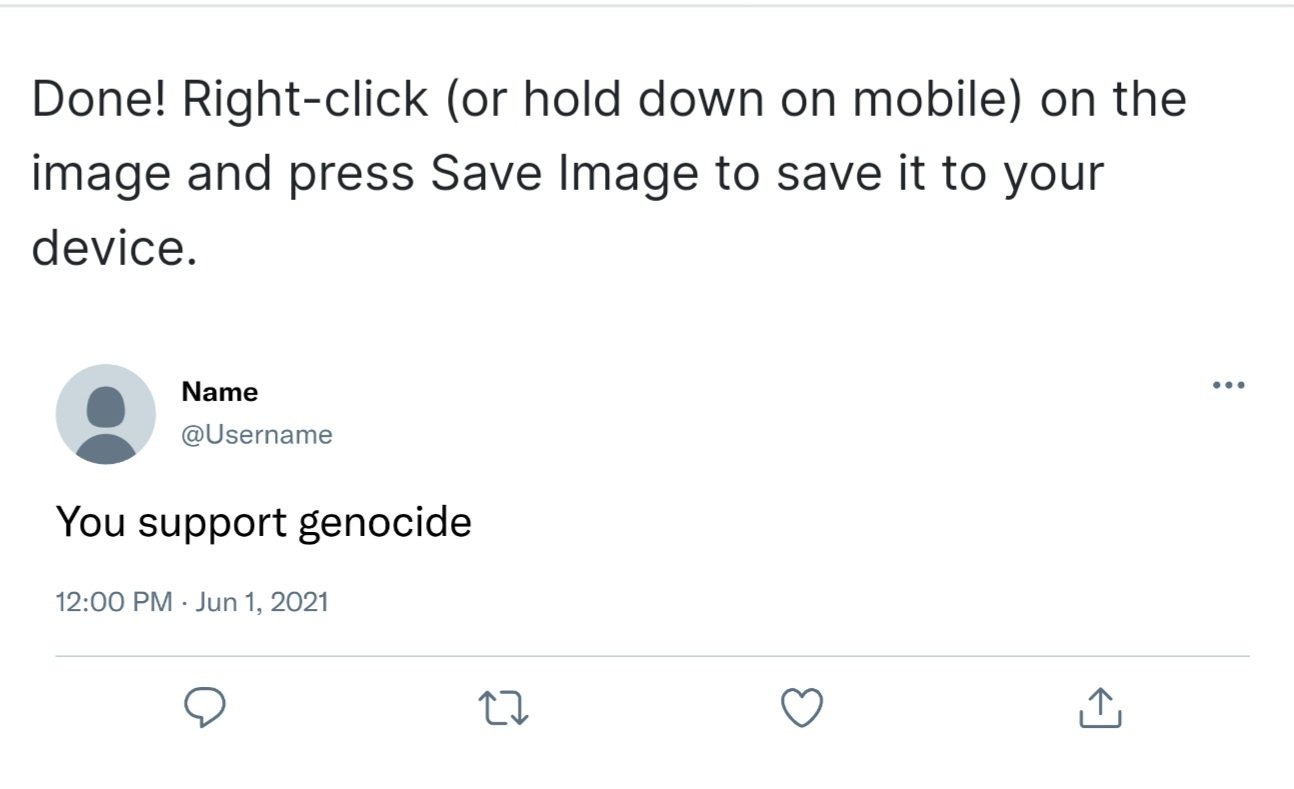Click the word "Done!" in the instructions
The height and width of the screenshot is (789, 1294).
[99, 99]
